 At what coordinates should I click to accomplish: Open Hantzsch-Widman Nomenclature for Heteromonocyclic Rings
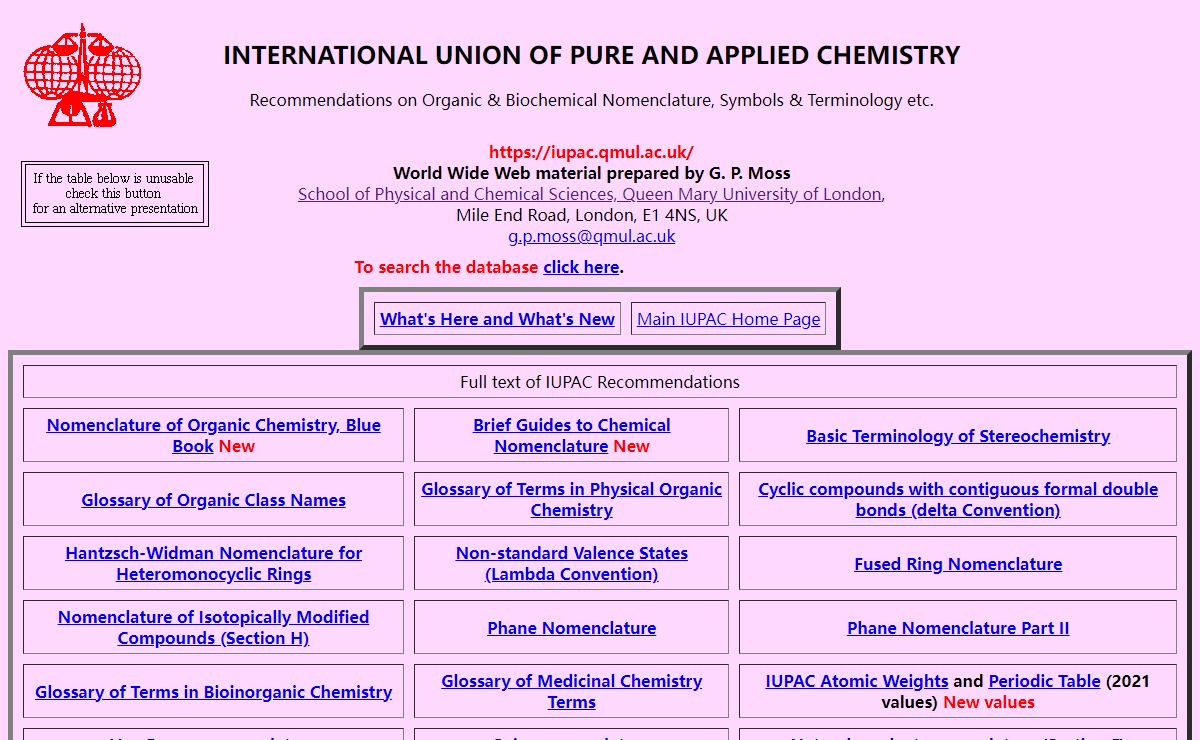coord(213,563)
